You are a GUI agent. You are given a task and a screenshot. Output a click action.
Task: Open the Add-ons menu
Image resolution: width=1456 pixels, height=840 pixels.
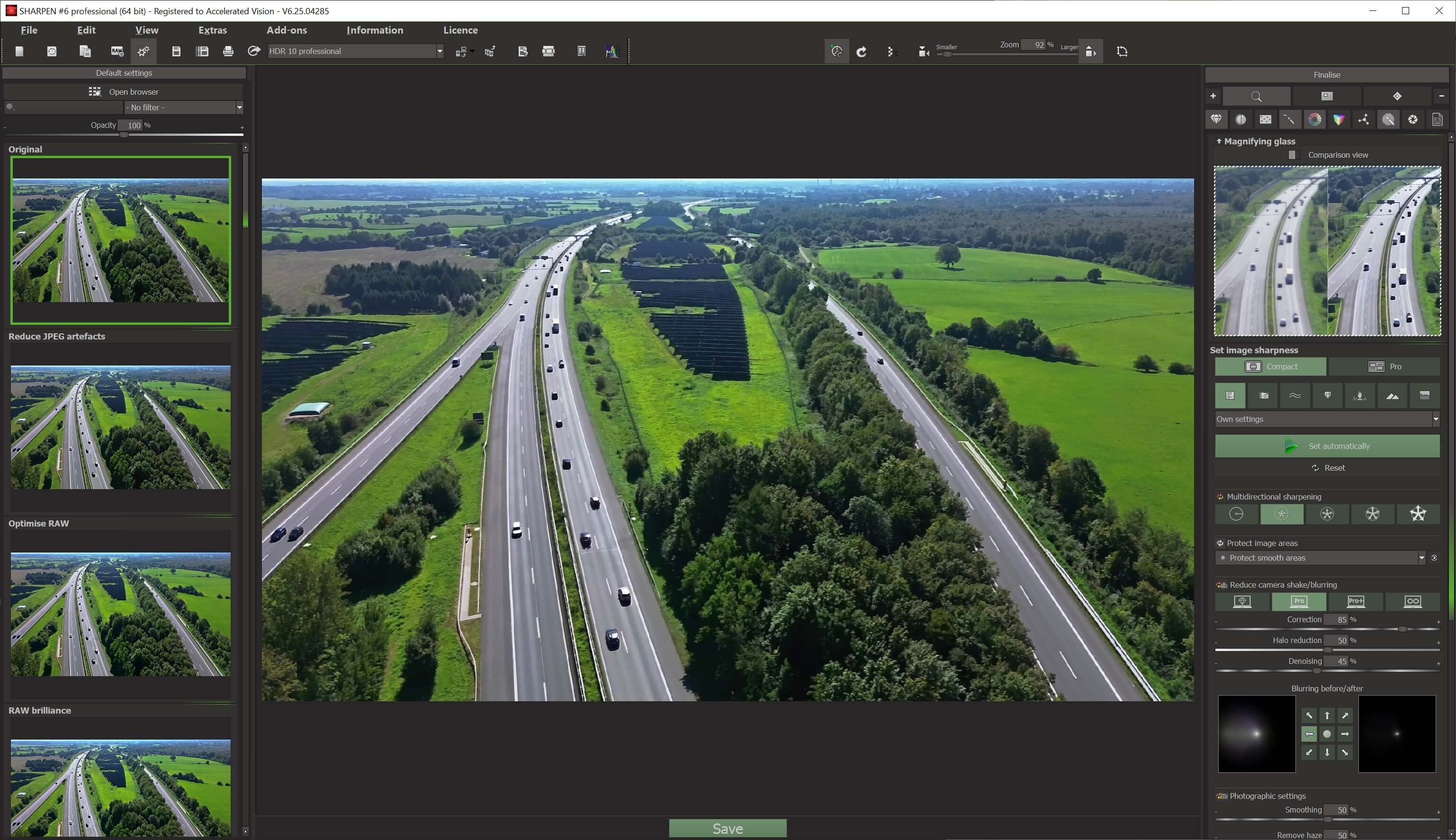[x=286, y=30]
